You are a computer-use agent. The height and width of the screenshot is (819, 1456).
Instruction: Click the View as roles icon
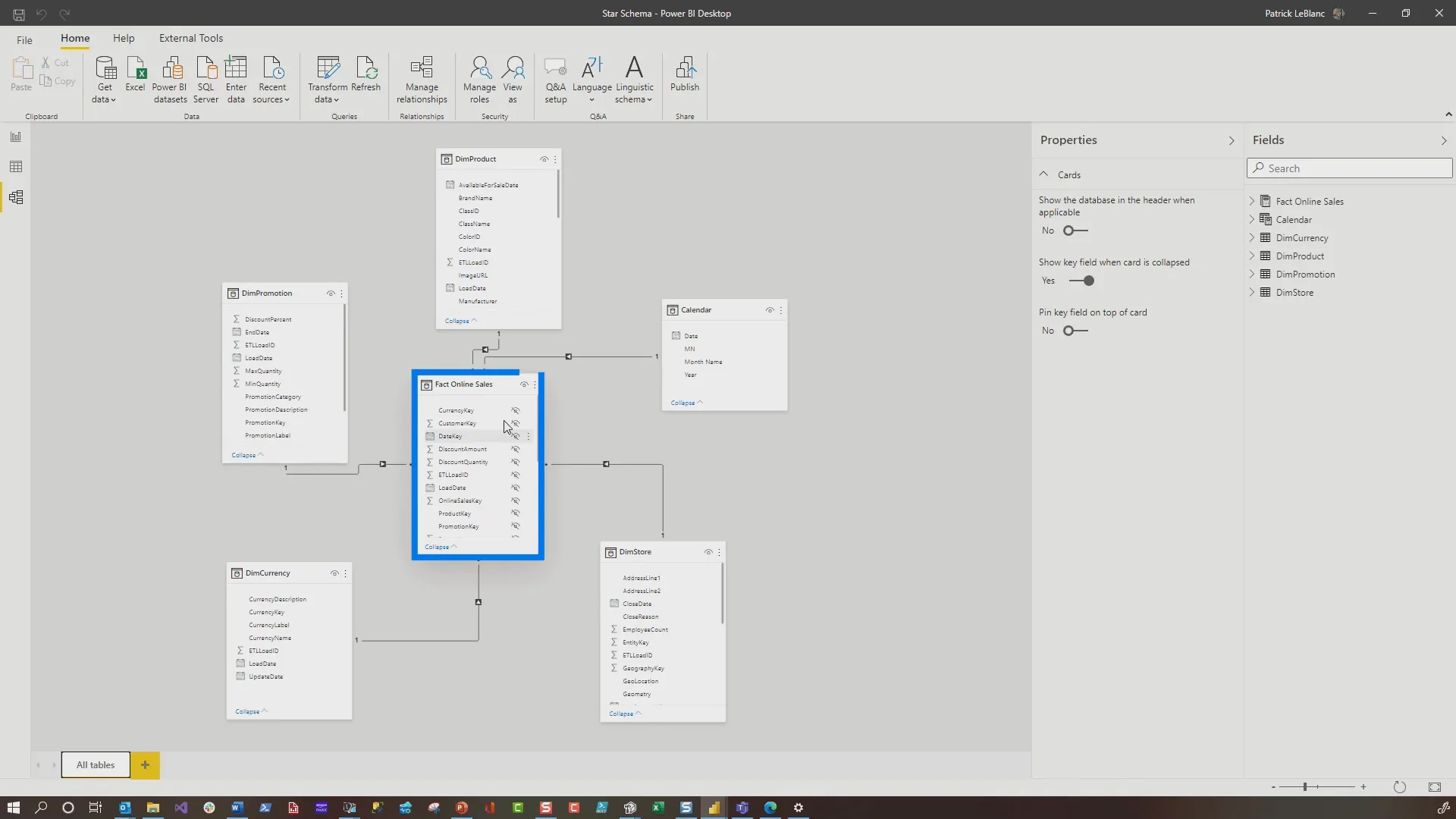pos(513,80)
